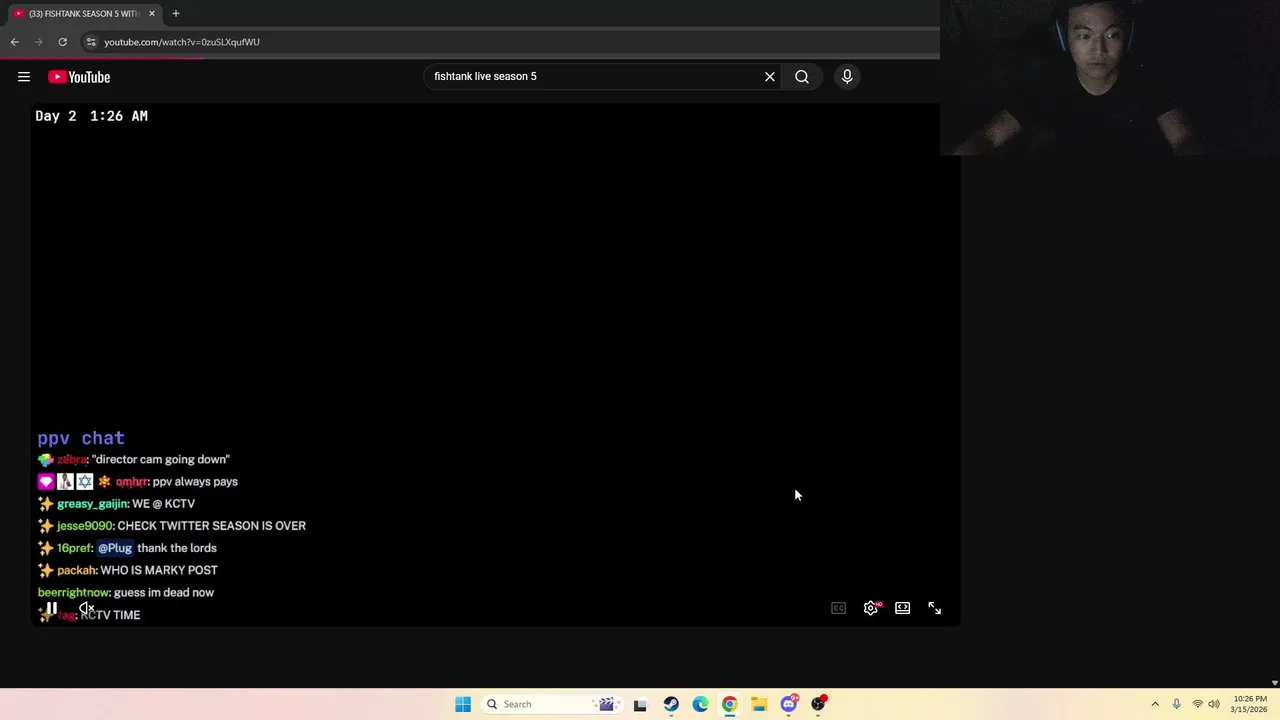Screen dimensions: 1280x720
Task: Open the Windows Start menu
Action: [x=463, y=704]
